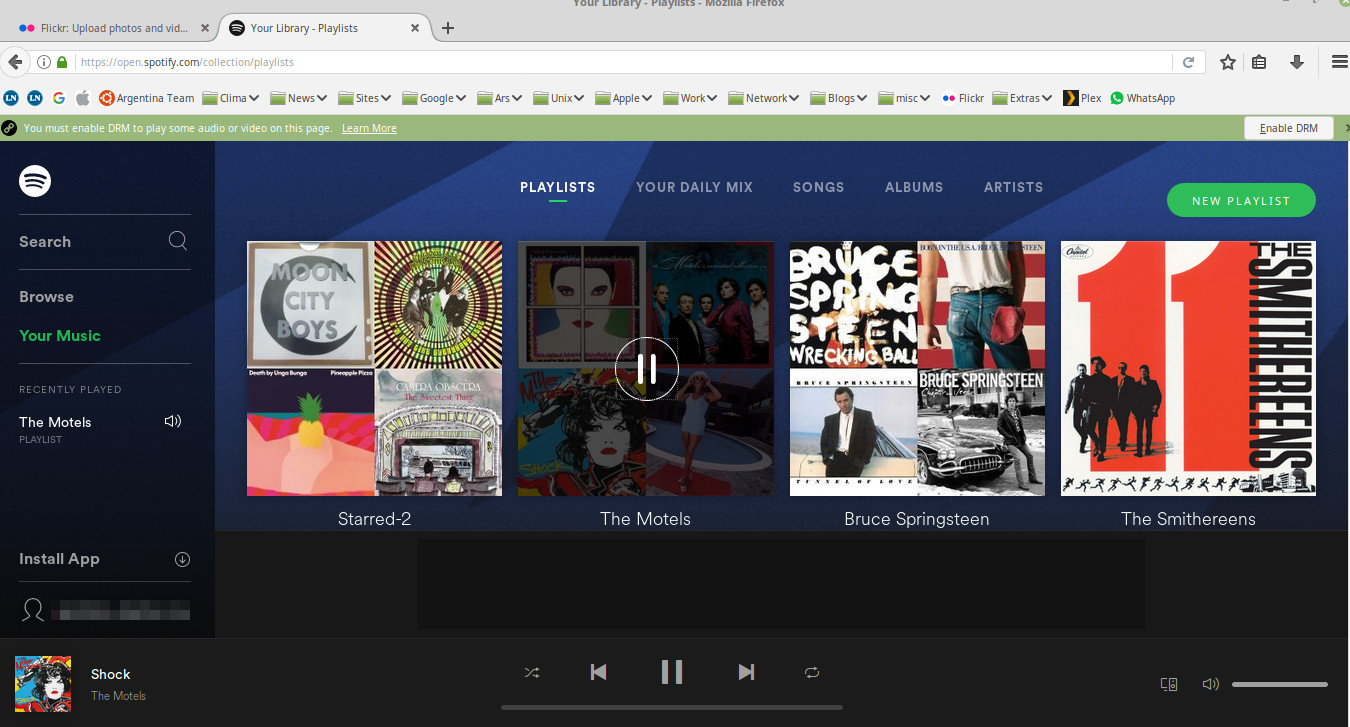Click the Shock album art in player
Screen dimensions: 1350x727
tap(43, 683)
